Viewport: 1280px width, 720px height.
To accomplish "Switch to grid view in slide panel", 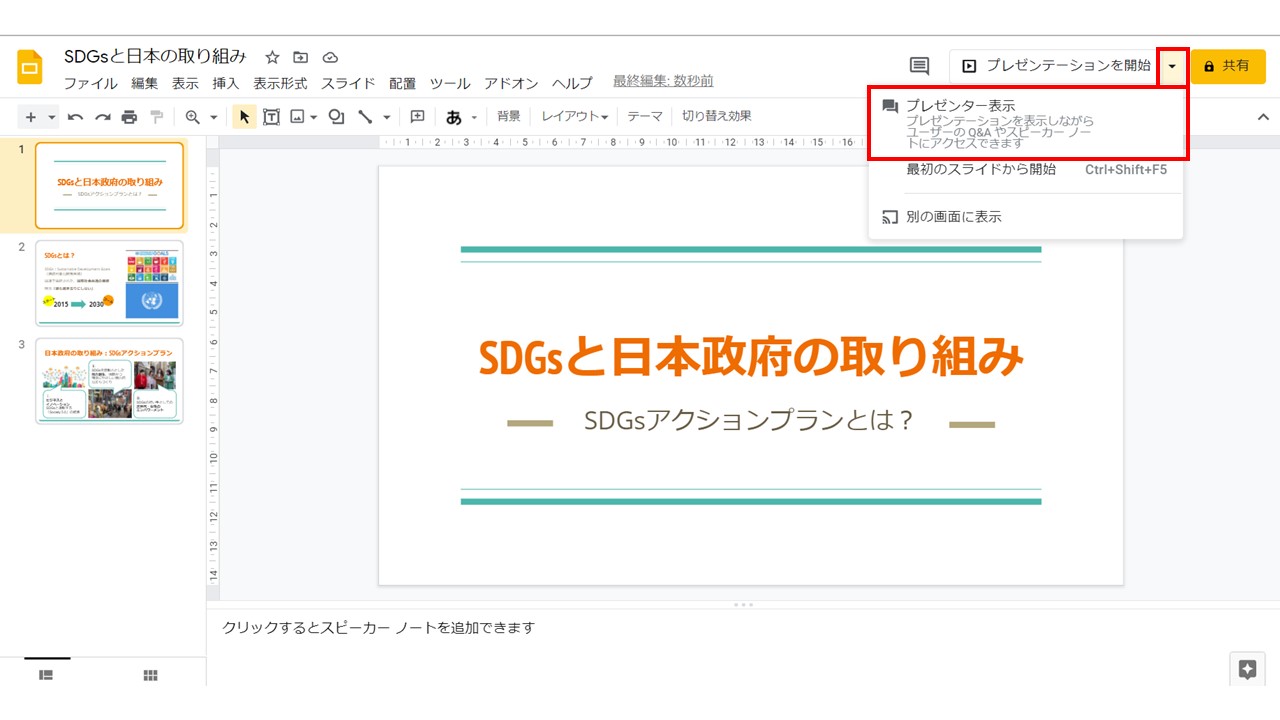I will pos(150,676).
